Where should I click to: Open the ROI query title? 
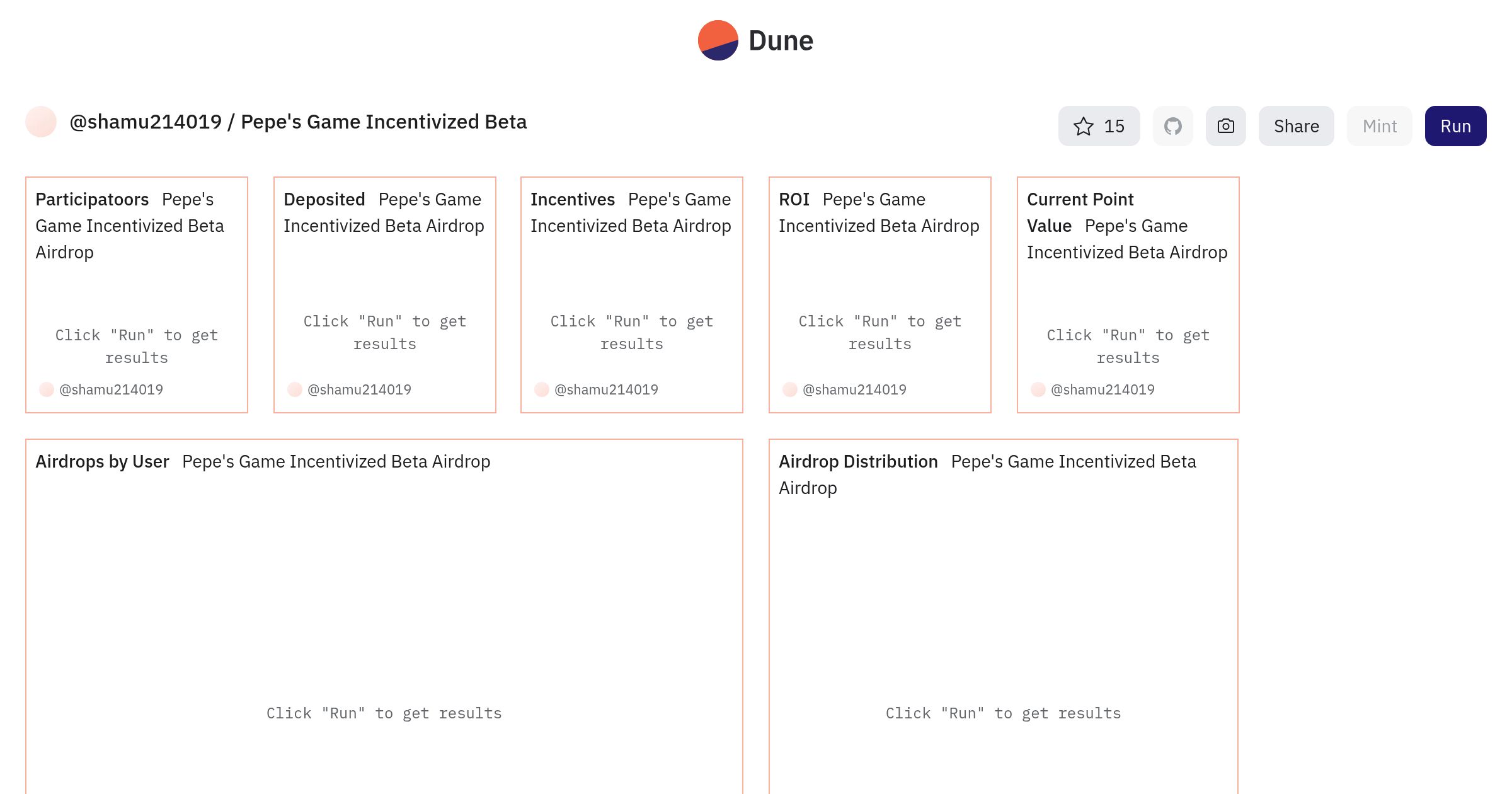(x=794, y=199)
